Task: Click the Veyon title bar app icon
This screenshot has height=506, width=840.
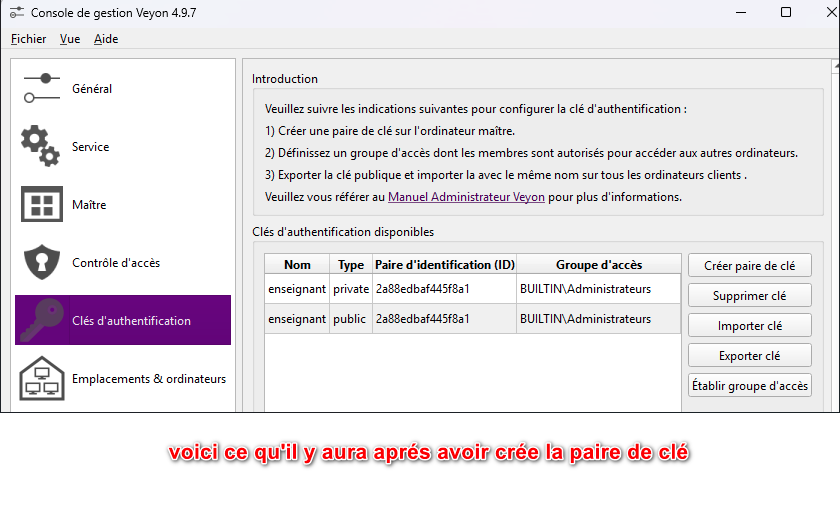Action: 17,12
